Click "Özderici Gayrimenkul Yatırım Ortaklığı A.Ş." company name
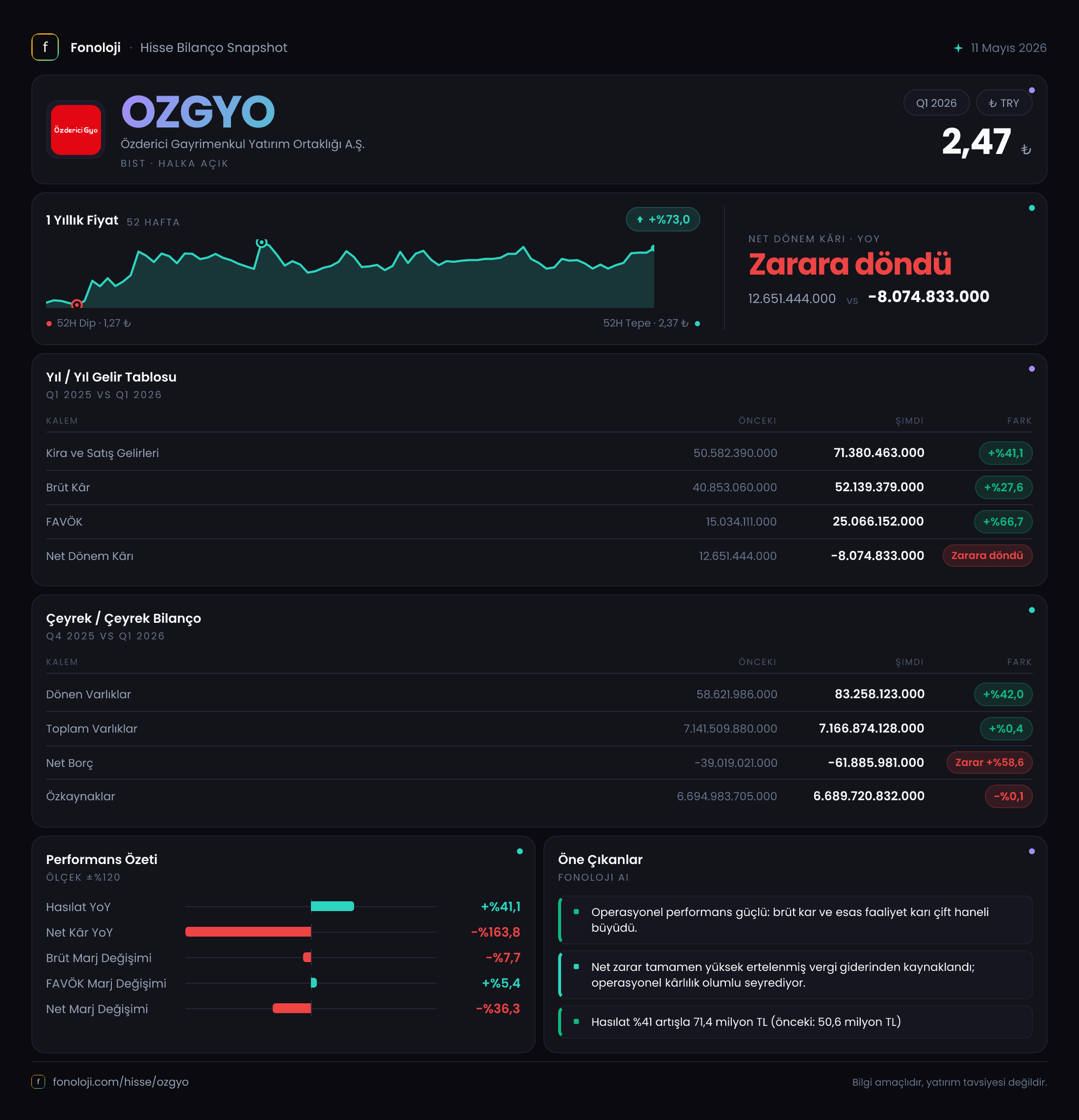The height and width of the screenshot is (1120, 1079). coord(242,144)
